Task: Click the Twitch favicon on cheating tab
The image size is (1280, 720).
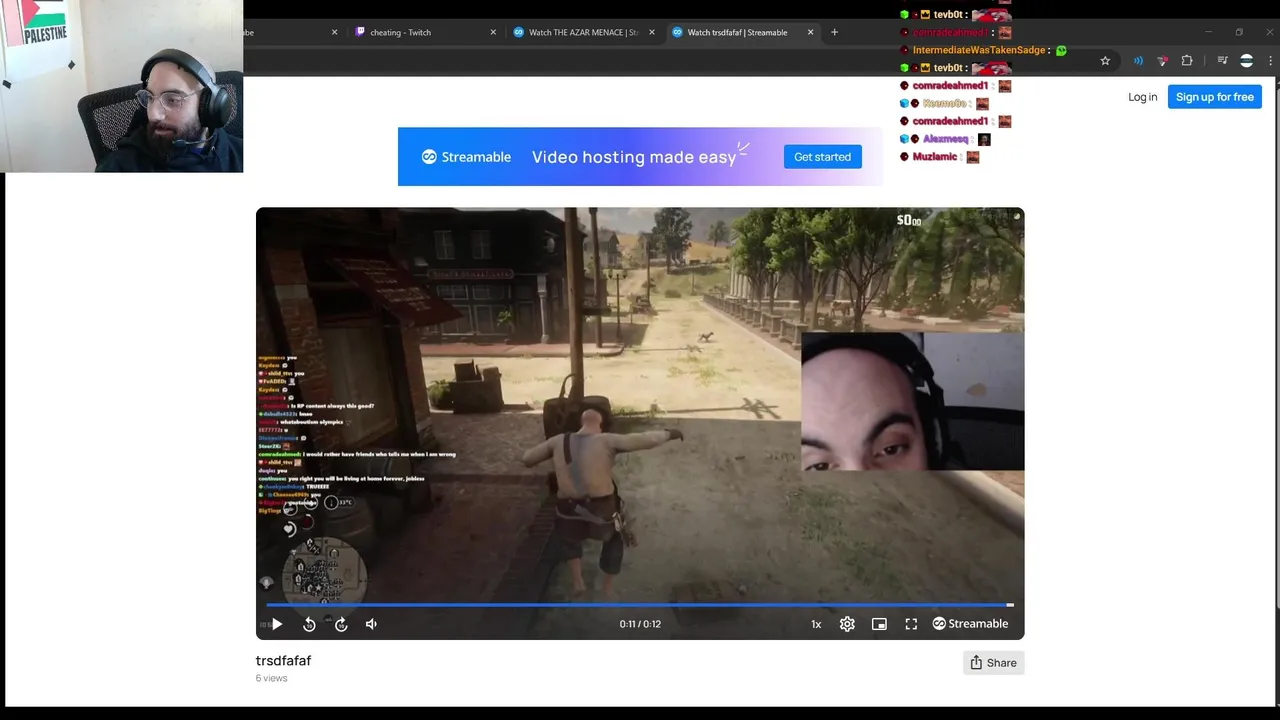Action: (x=360, y=32)
